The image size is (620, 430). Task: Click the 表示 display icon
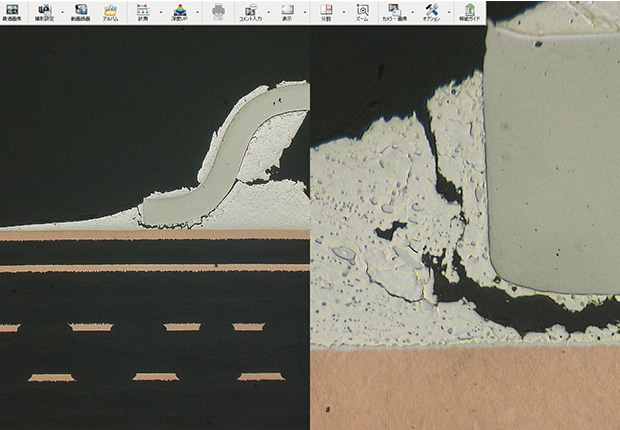click(287, 12)
